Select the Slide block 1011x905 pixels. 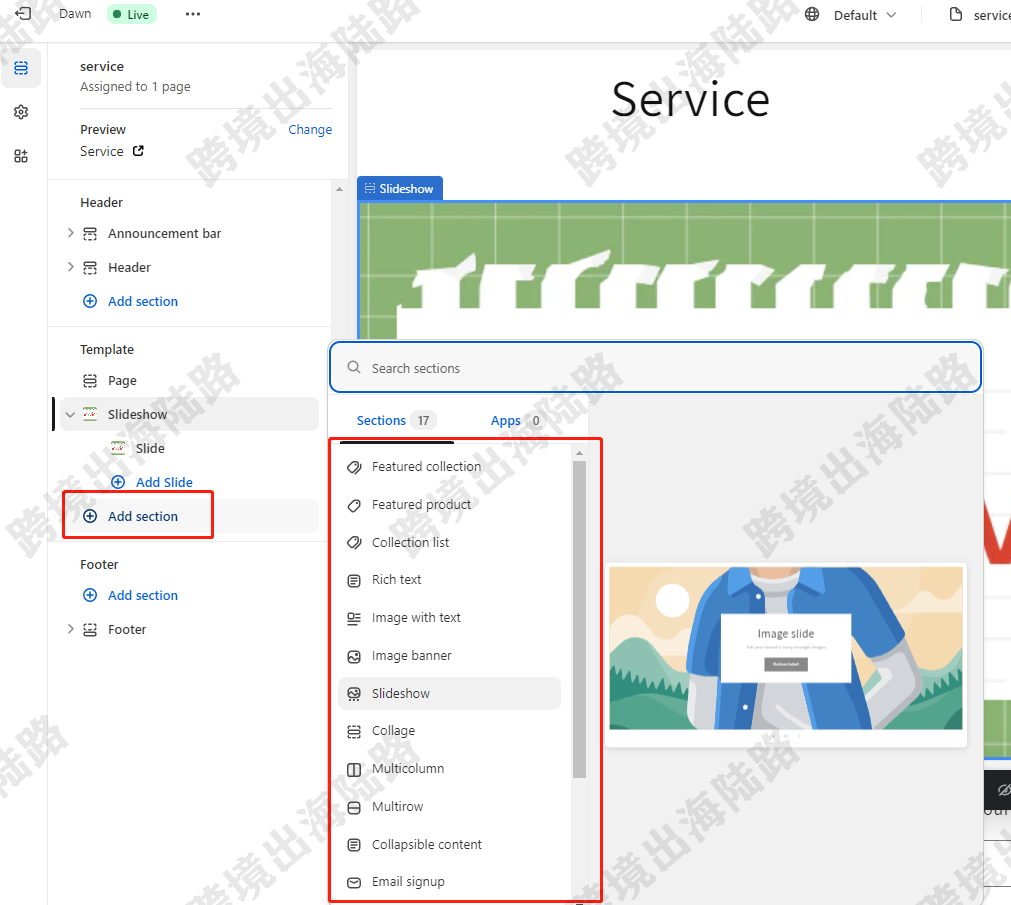pos(150,449)
